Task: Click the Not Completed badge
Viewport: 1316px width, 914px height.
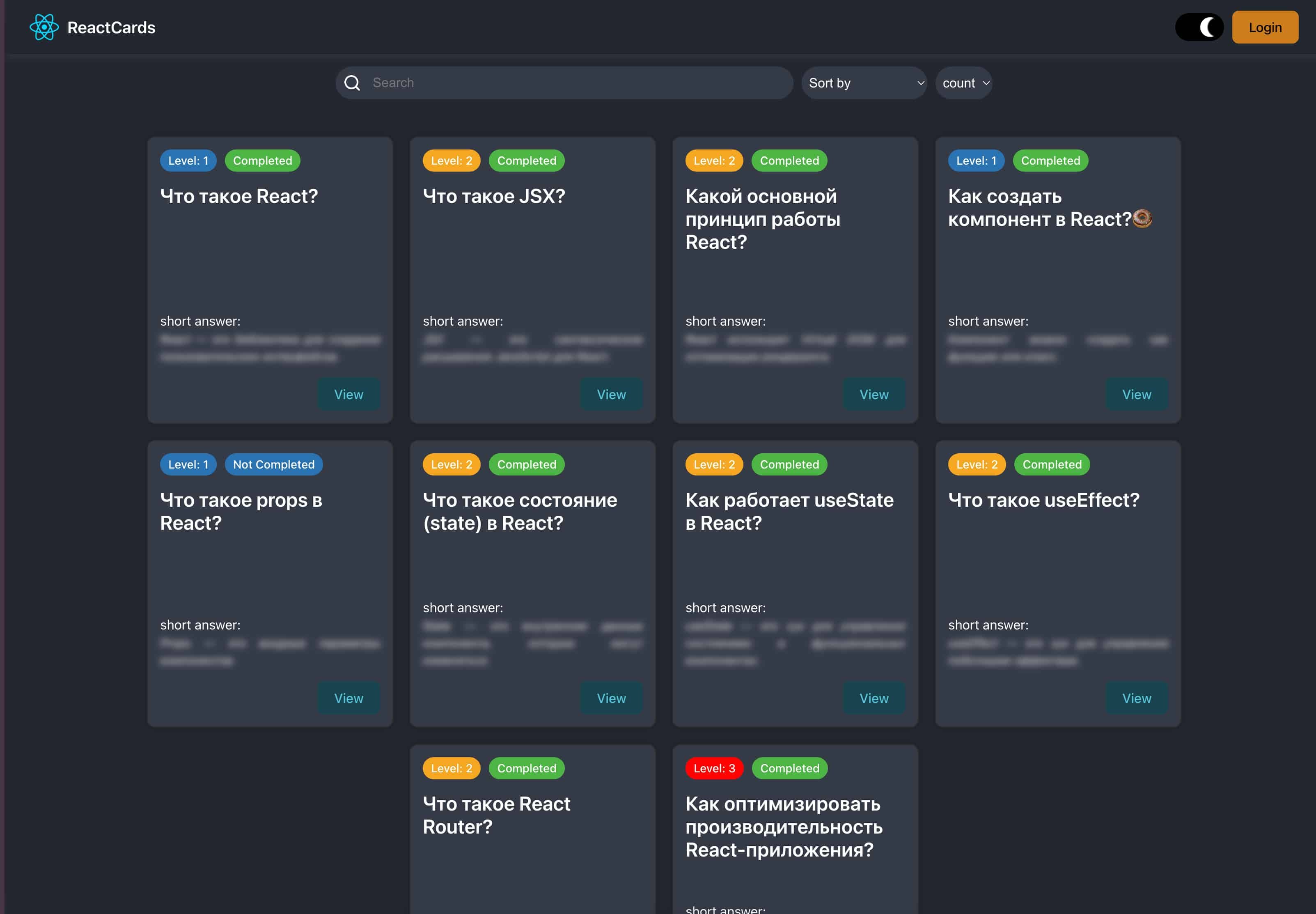Action: 274,464
